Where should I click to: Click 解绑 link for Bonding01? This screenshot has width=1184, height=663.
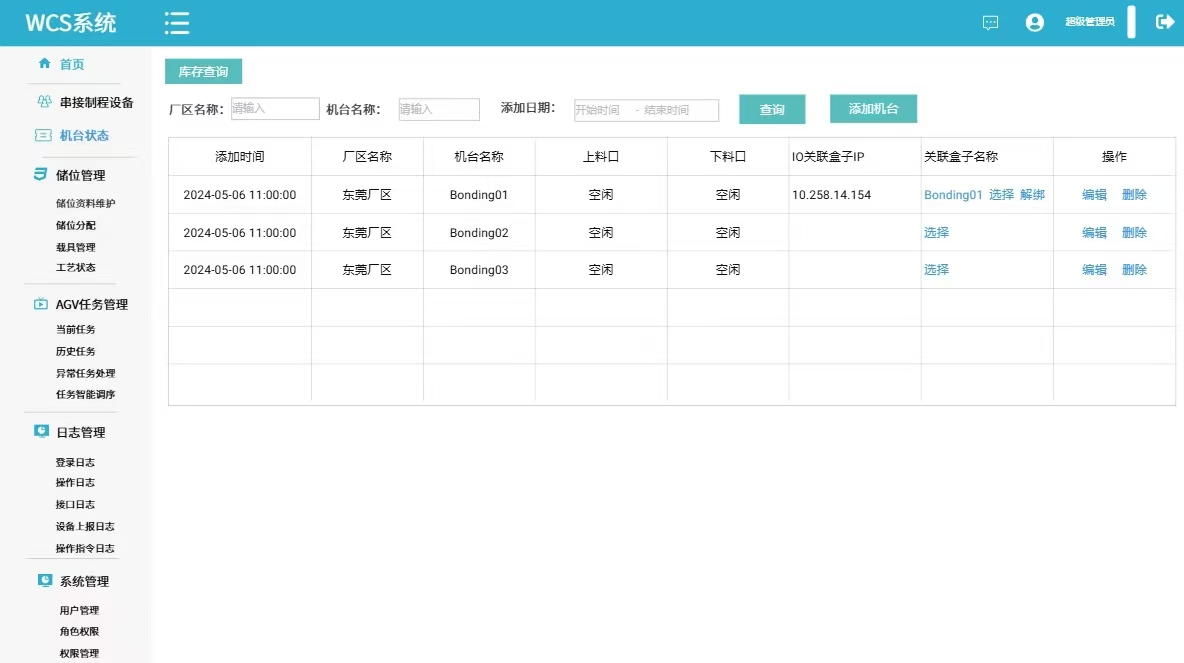(x=1032, y=195)
